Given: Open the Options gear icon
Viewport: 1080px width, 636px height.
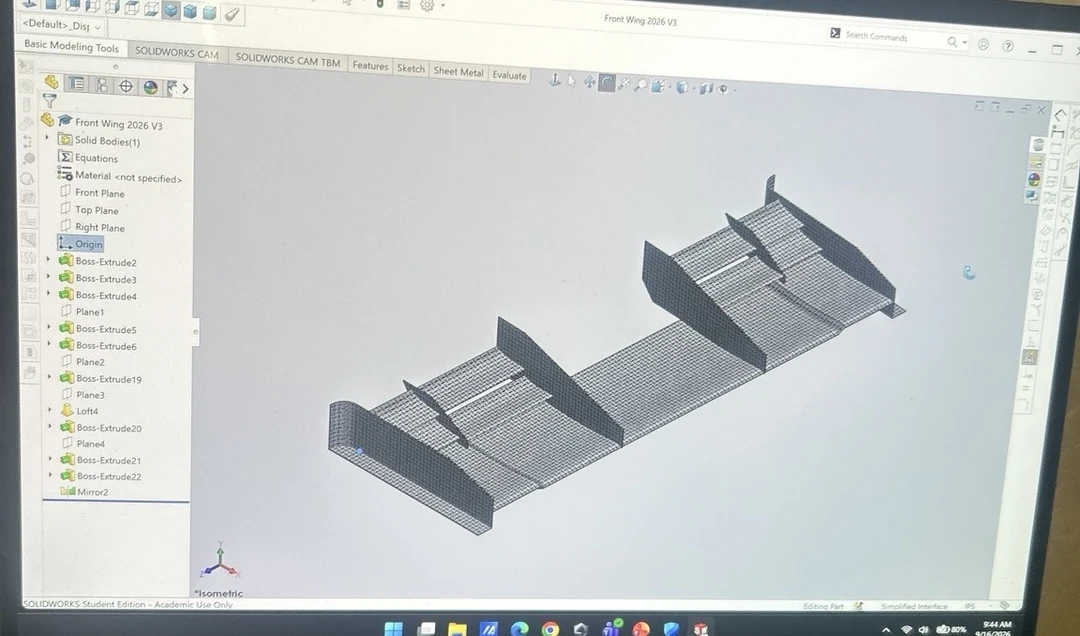Looking at the screenshot, I should pos(427,6).
